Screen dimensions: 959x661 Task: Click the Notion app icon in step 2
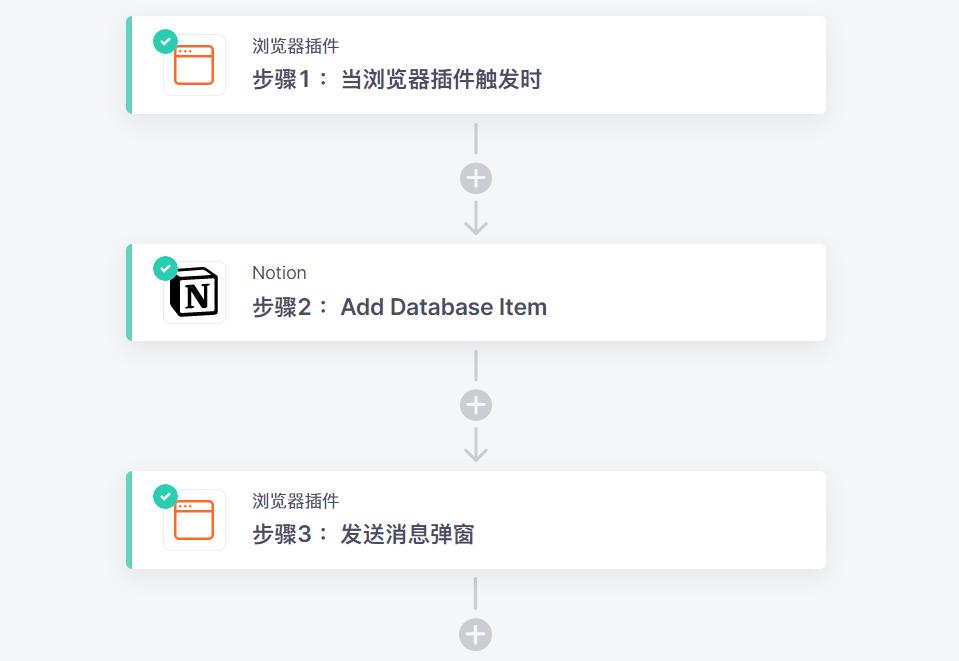coord(193,292)
